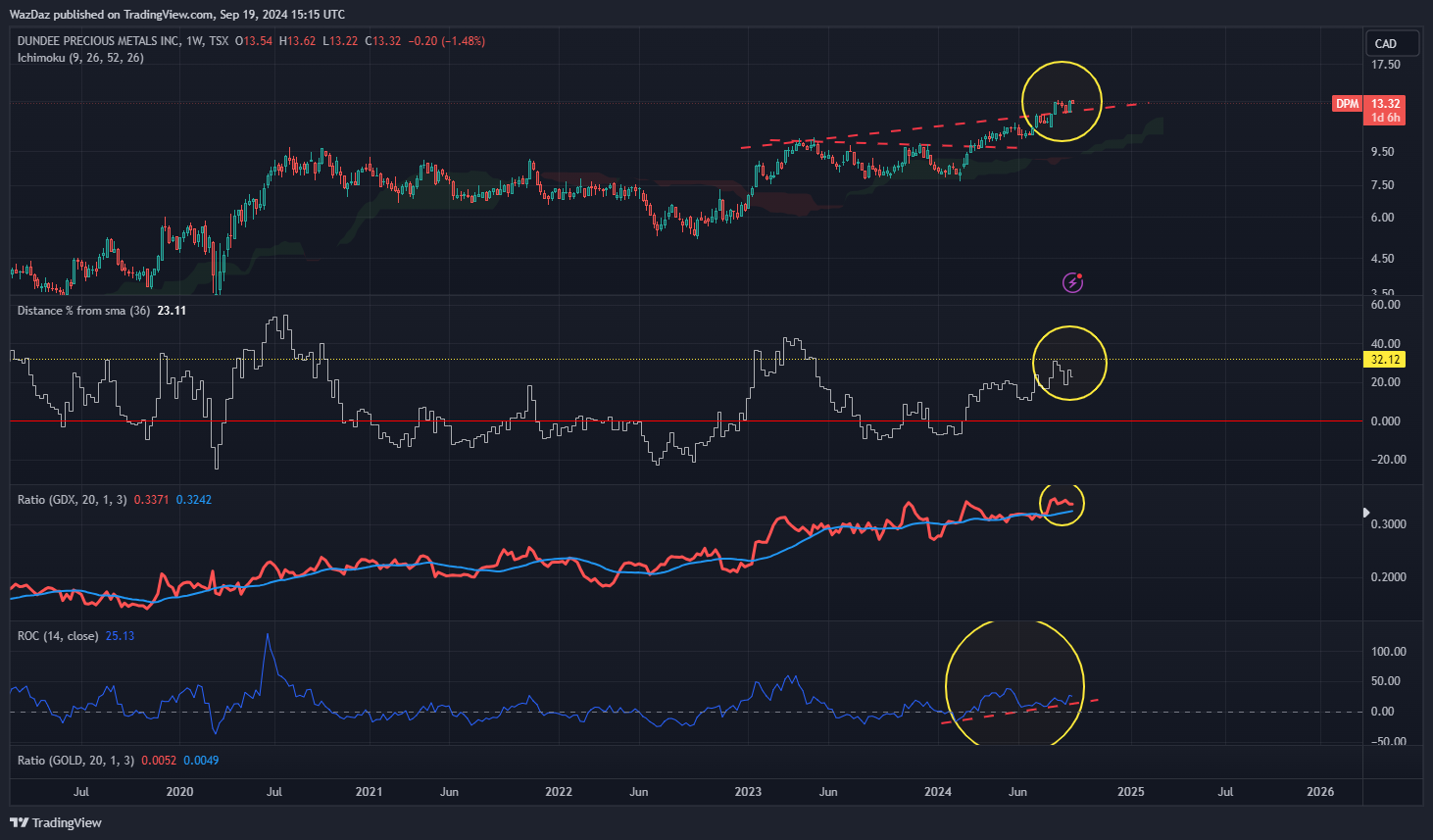Click the red 0.3371 ratio value
The width and height of the screenshot is (1433, 840).
click(x=152, y=500)
